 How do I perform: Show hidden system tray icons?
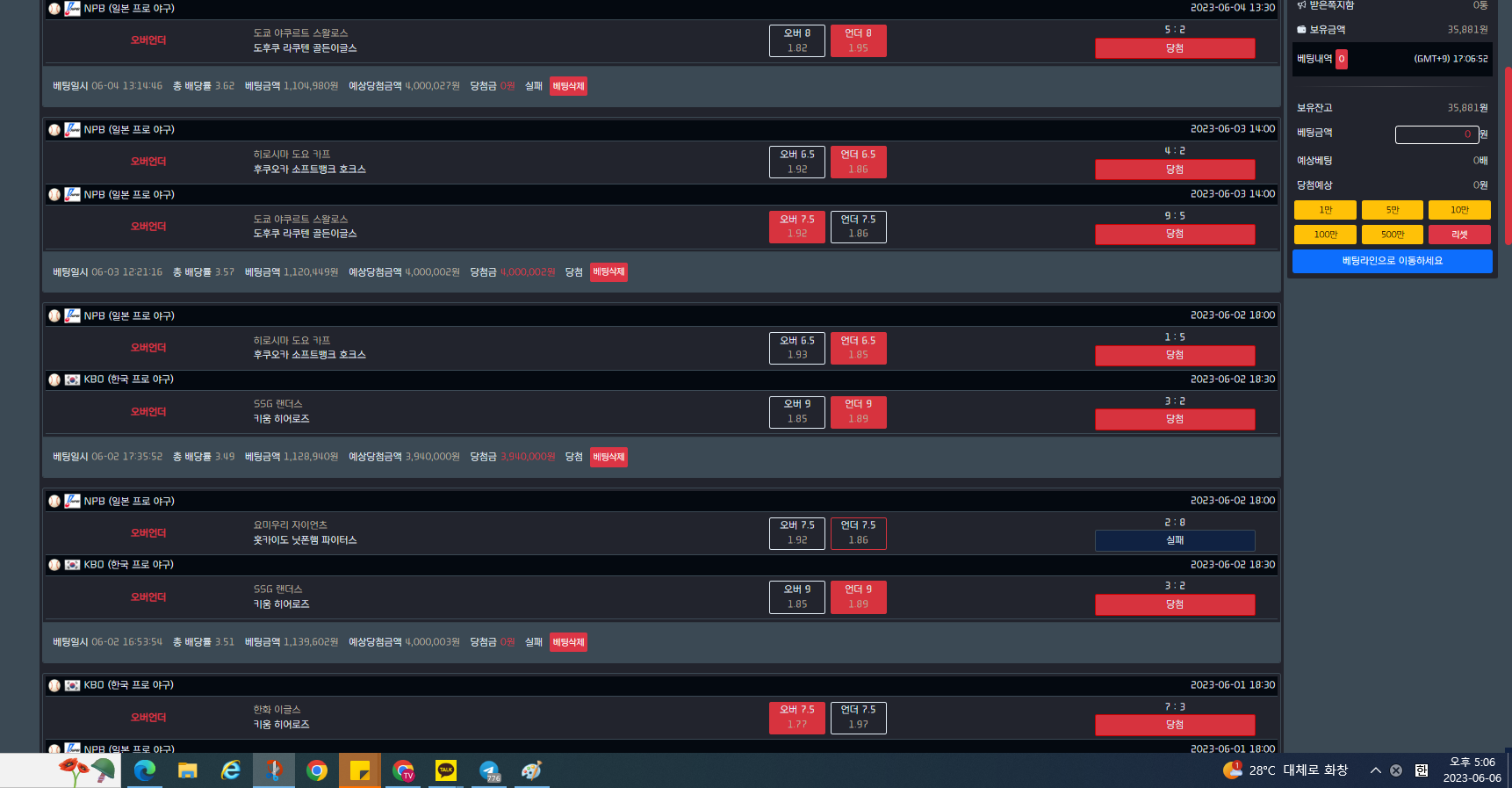pos(1375,770)
